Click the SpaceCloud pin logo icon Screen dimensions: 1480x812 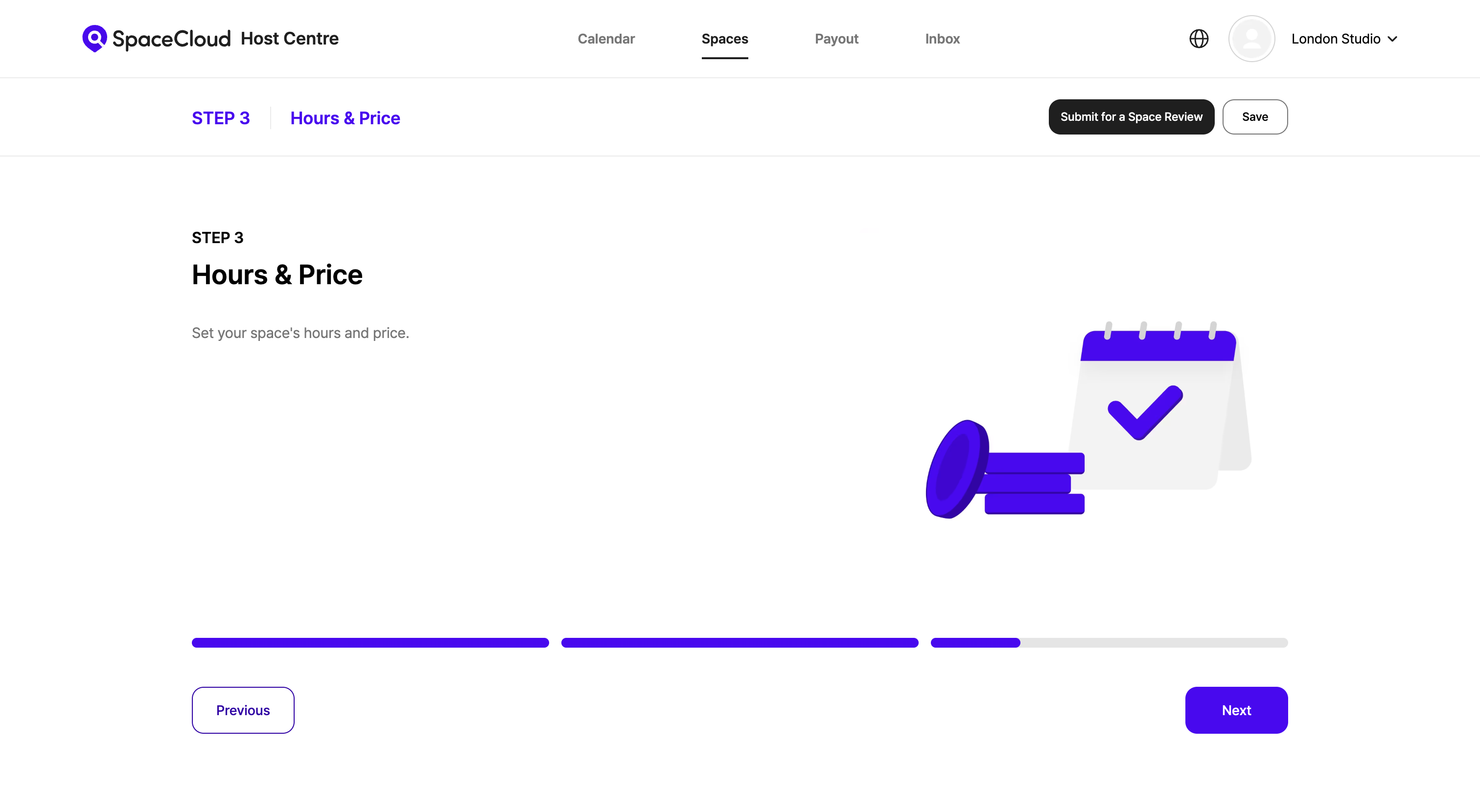94,39
